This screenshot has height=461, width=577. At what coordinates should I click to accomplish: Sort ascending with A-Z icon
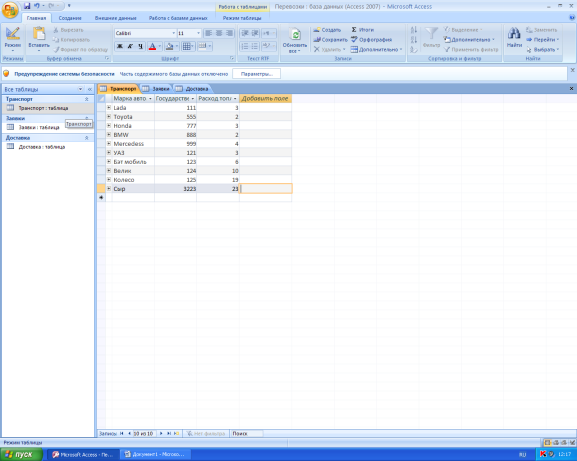414,30
